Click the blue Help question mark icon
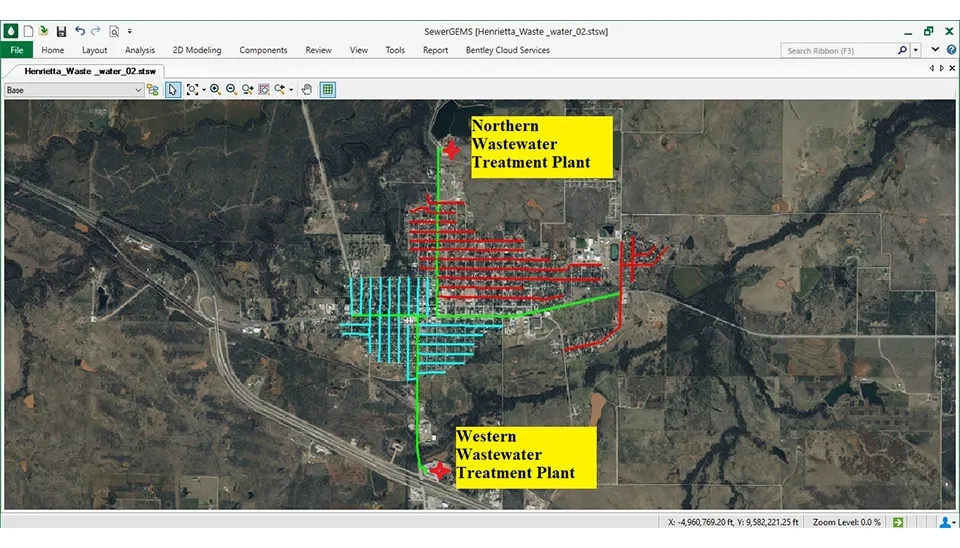Image resolution: width=960 pixels, height=548 pixels. (950, 50)
